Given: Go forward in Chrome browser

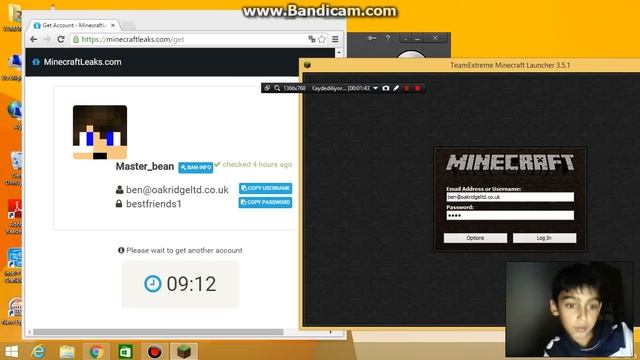Looking at the screenshot, I should (47, 39).
